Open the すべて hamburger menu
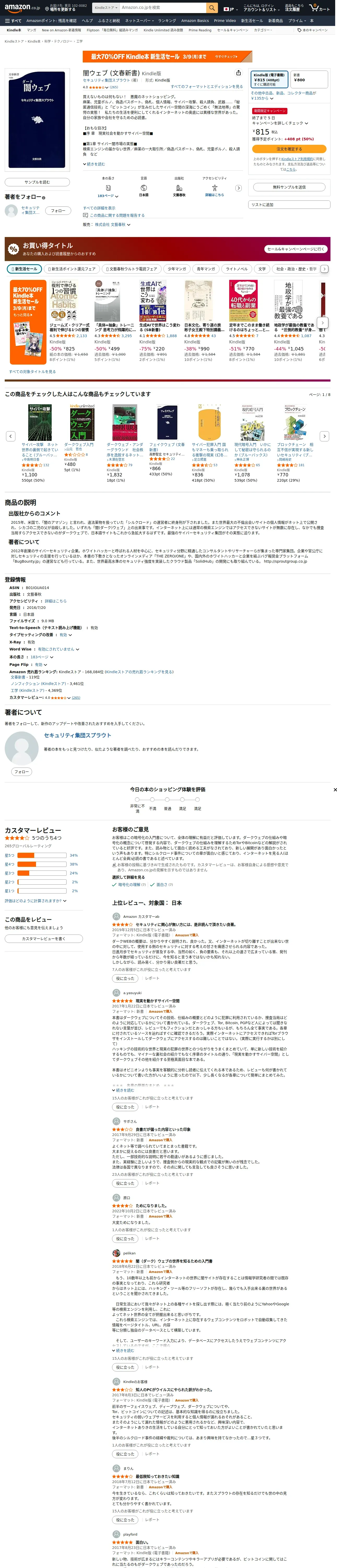Screen dimensions: 337x1568 pyautogui.click(x=13, y=21)
